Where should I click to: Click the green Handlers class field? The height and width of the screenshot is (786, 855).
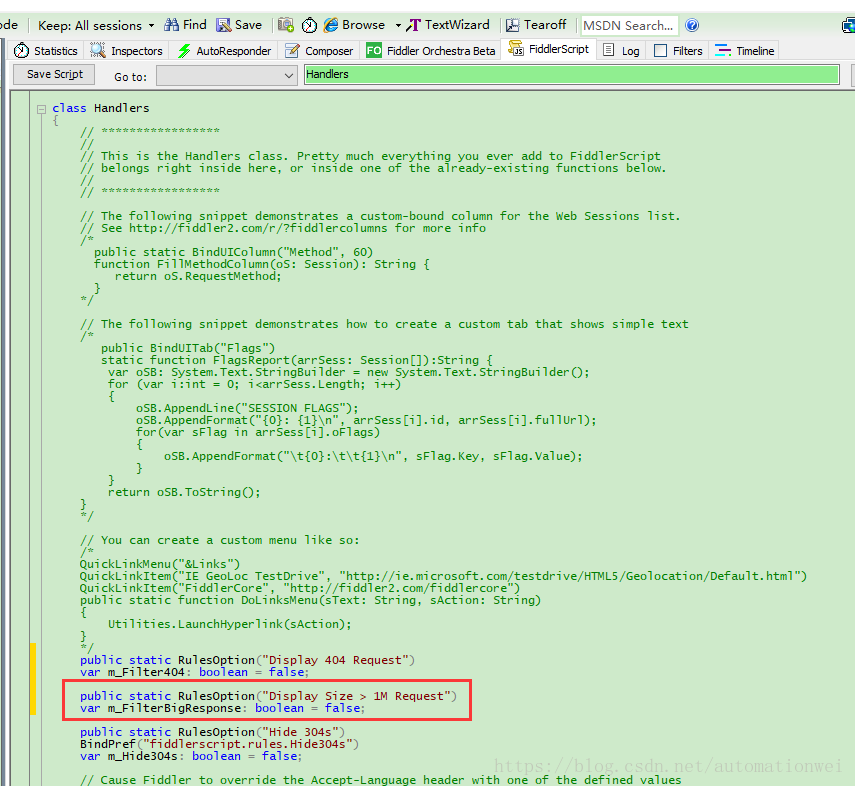pos(571,74)
